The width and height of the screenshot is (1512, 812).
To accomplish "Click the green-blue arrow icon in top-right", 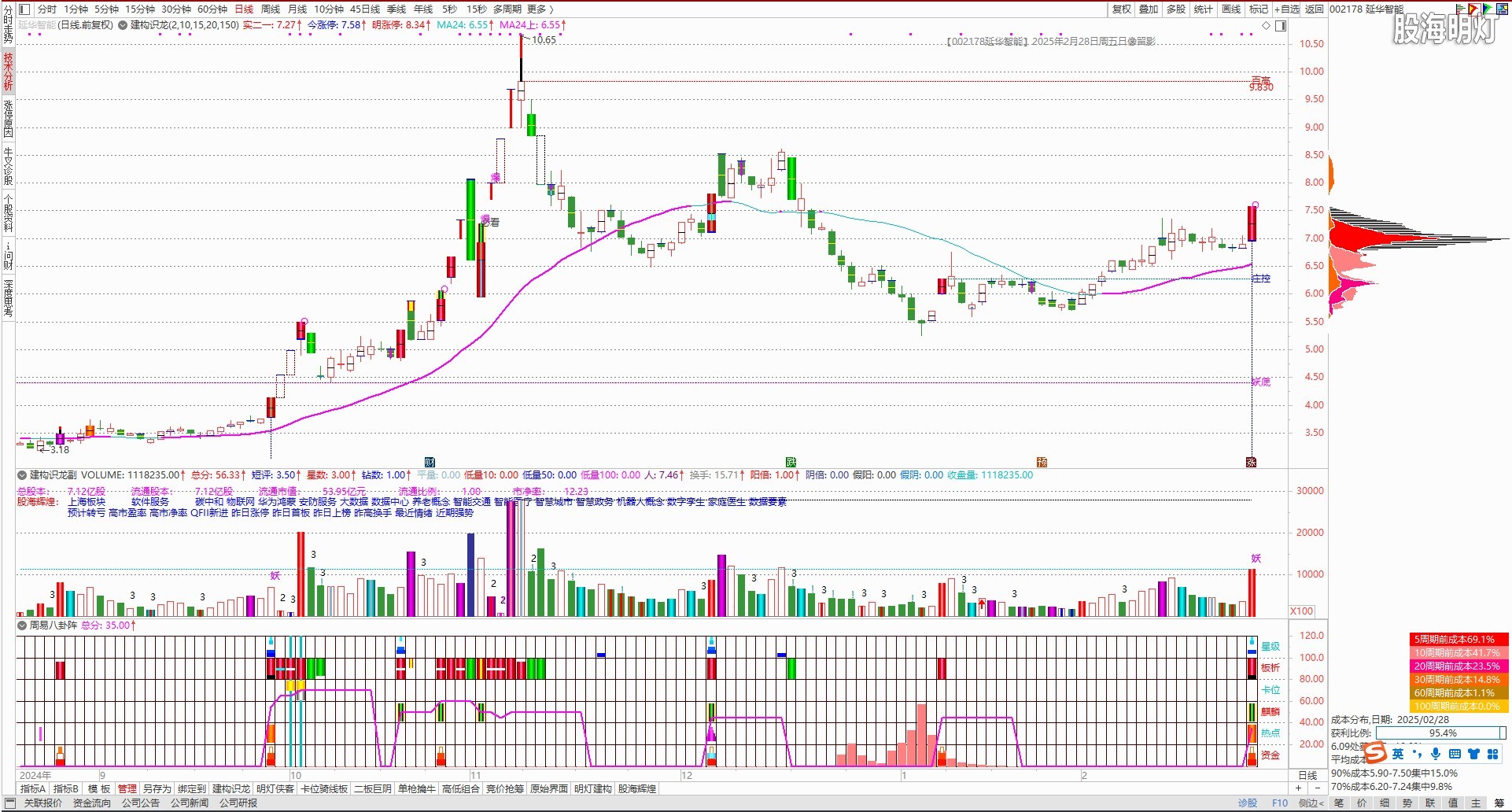I will tap(1487, 9).
